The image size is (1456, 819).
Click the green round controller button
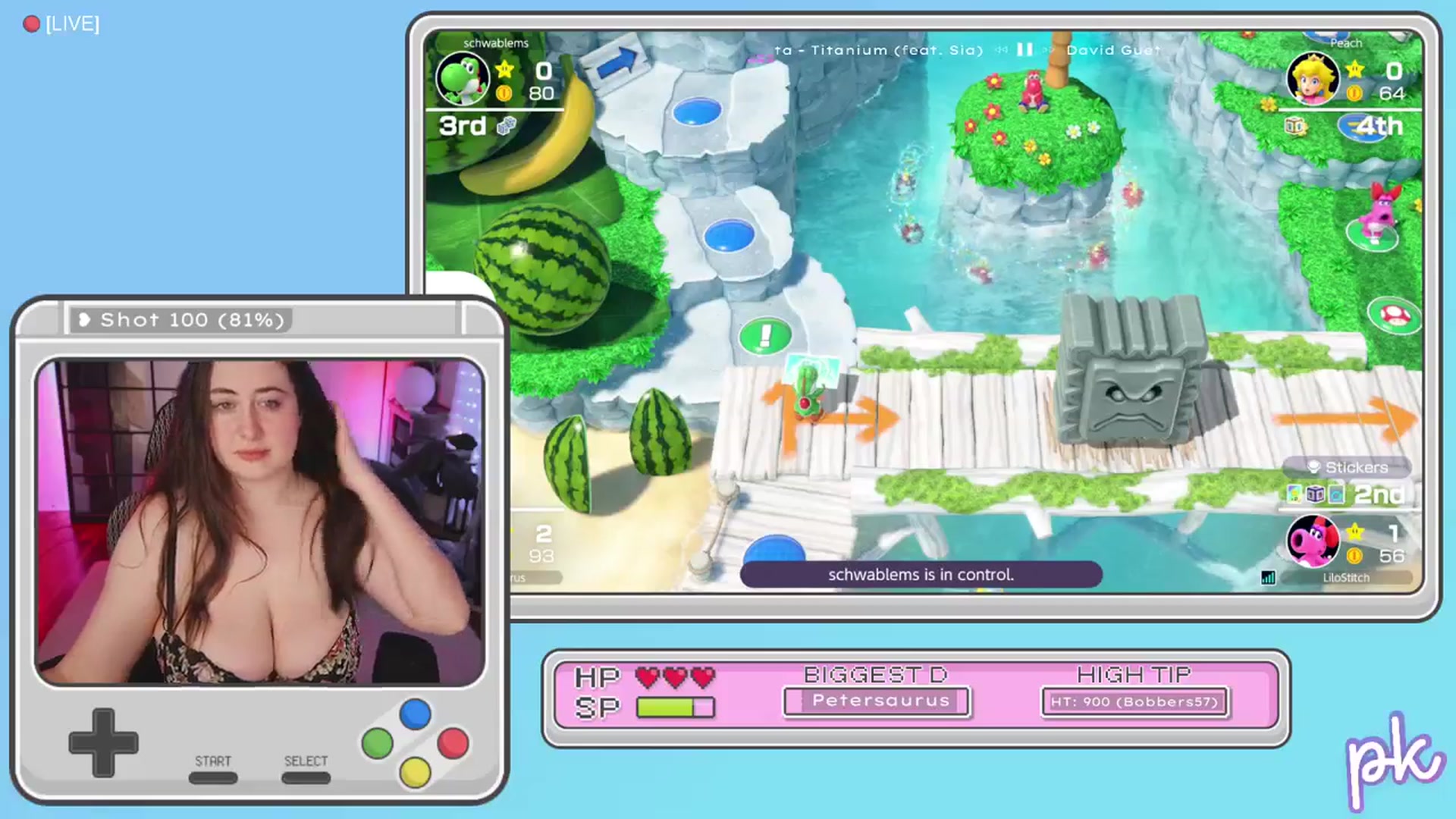coord(377,743)
